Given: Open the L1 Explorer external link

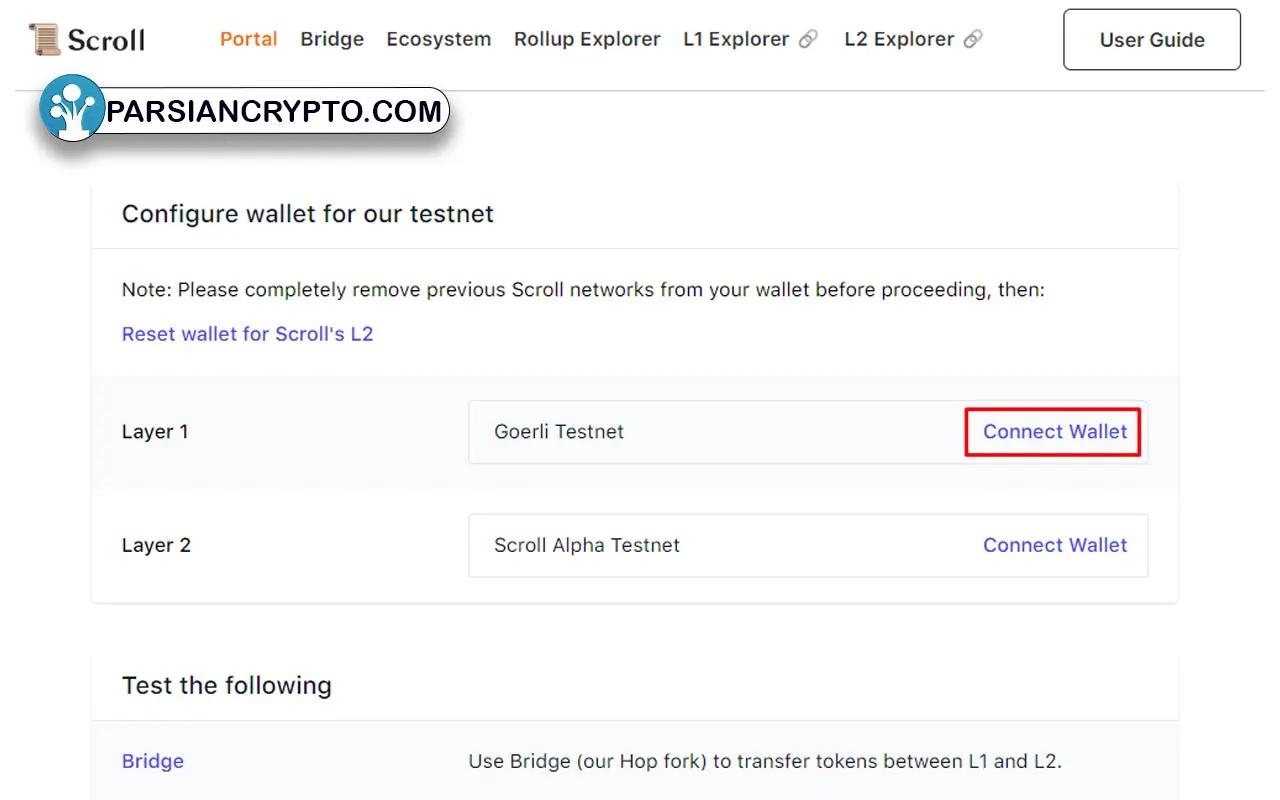Looking at the screenshot, I should 750,39.
